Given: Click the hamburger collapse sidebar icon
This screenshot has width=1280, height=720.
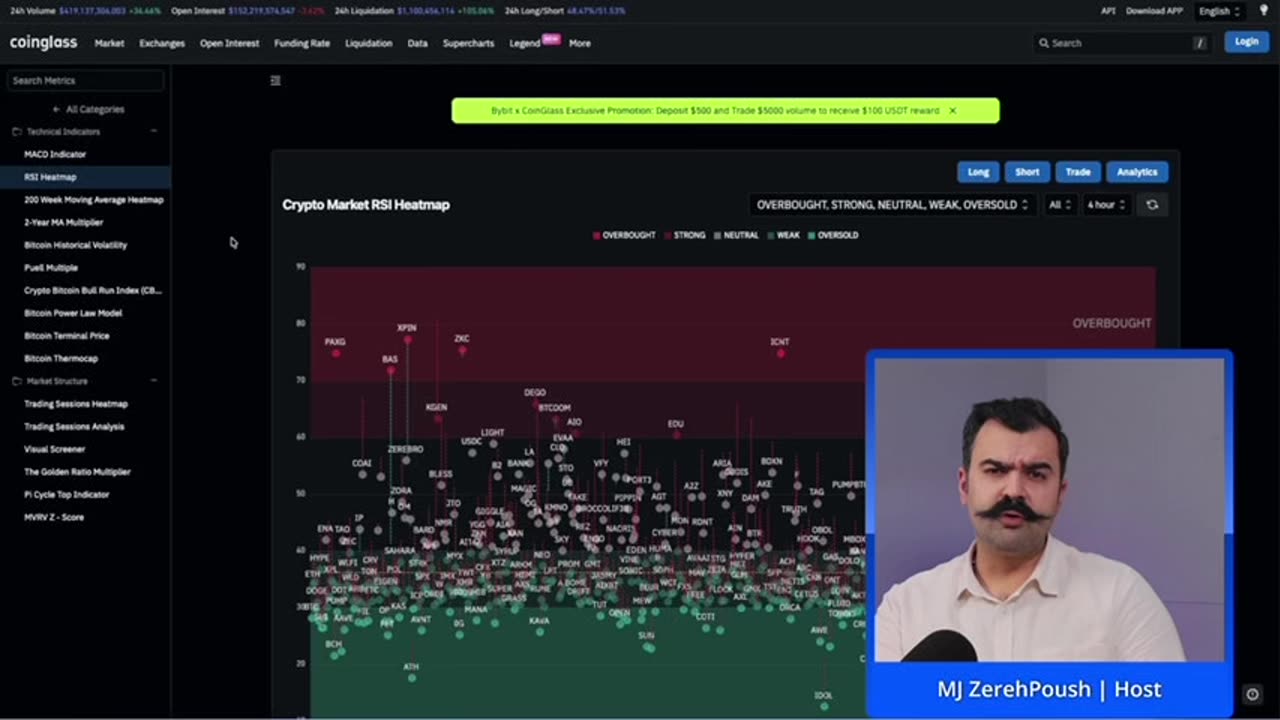Looking at the screenshot, I should pos(276,80).
